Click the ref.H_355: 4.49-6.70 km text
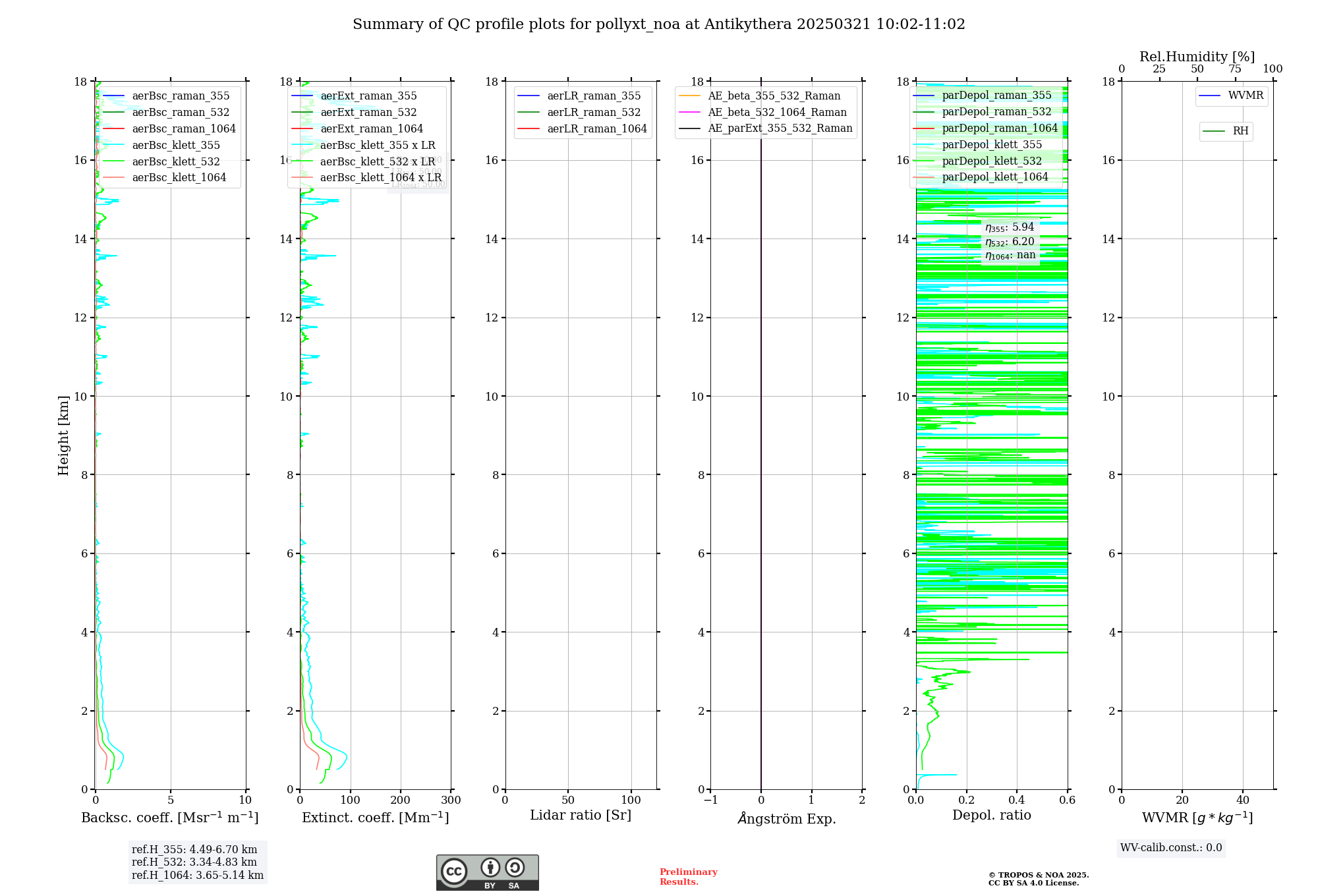This screenshot has height=896, width=1318. [x=194, y=850]
